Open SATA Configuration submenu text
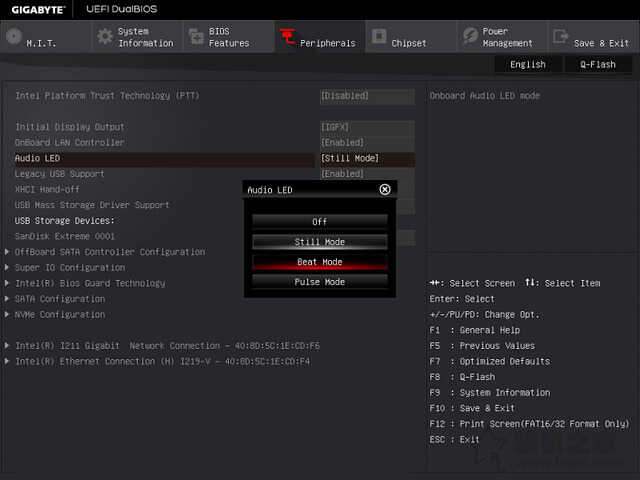 (x=60, y=299)
